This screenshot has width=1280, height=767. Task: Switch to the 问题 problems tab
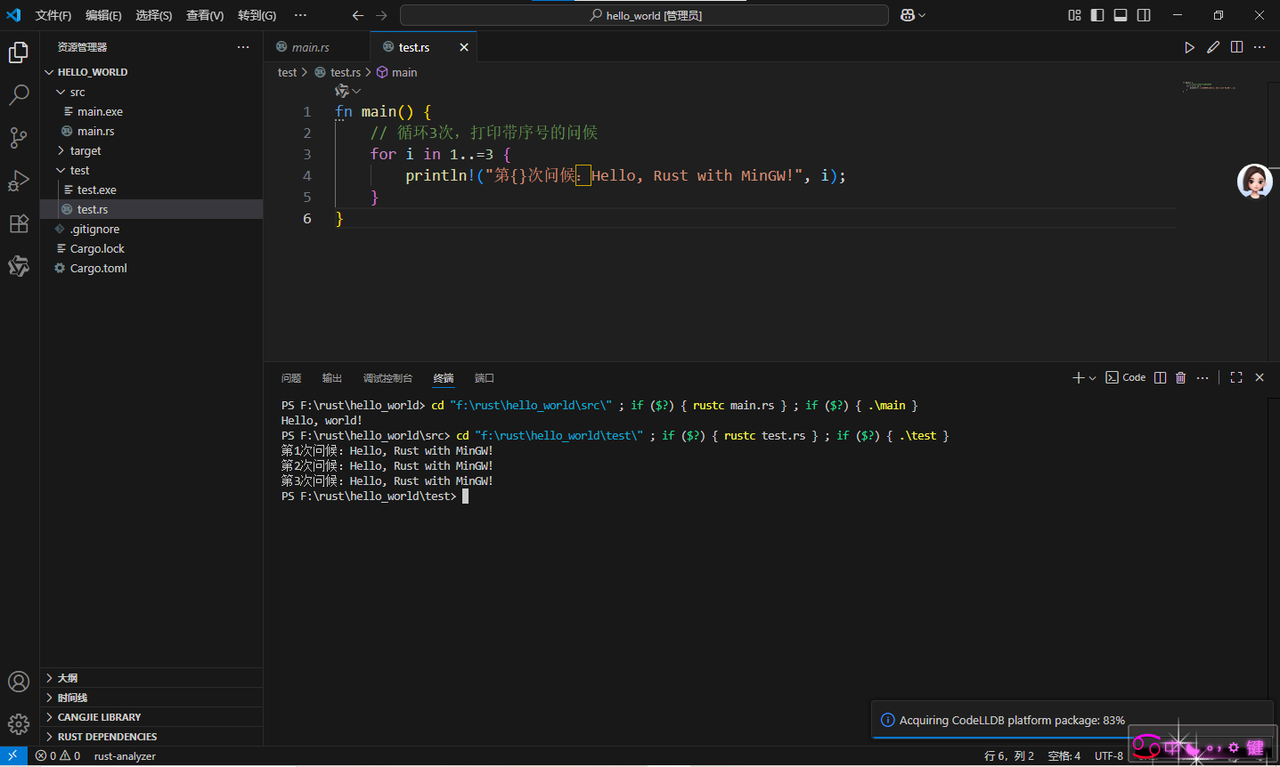[x=291, y=378]
